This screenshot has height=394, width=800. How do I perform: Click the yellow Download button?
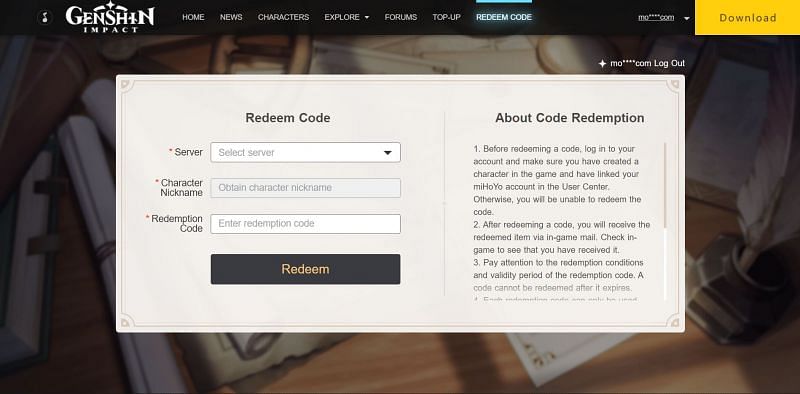[x=747, y=17]
